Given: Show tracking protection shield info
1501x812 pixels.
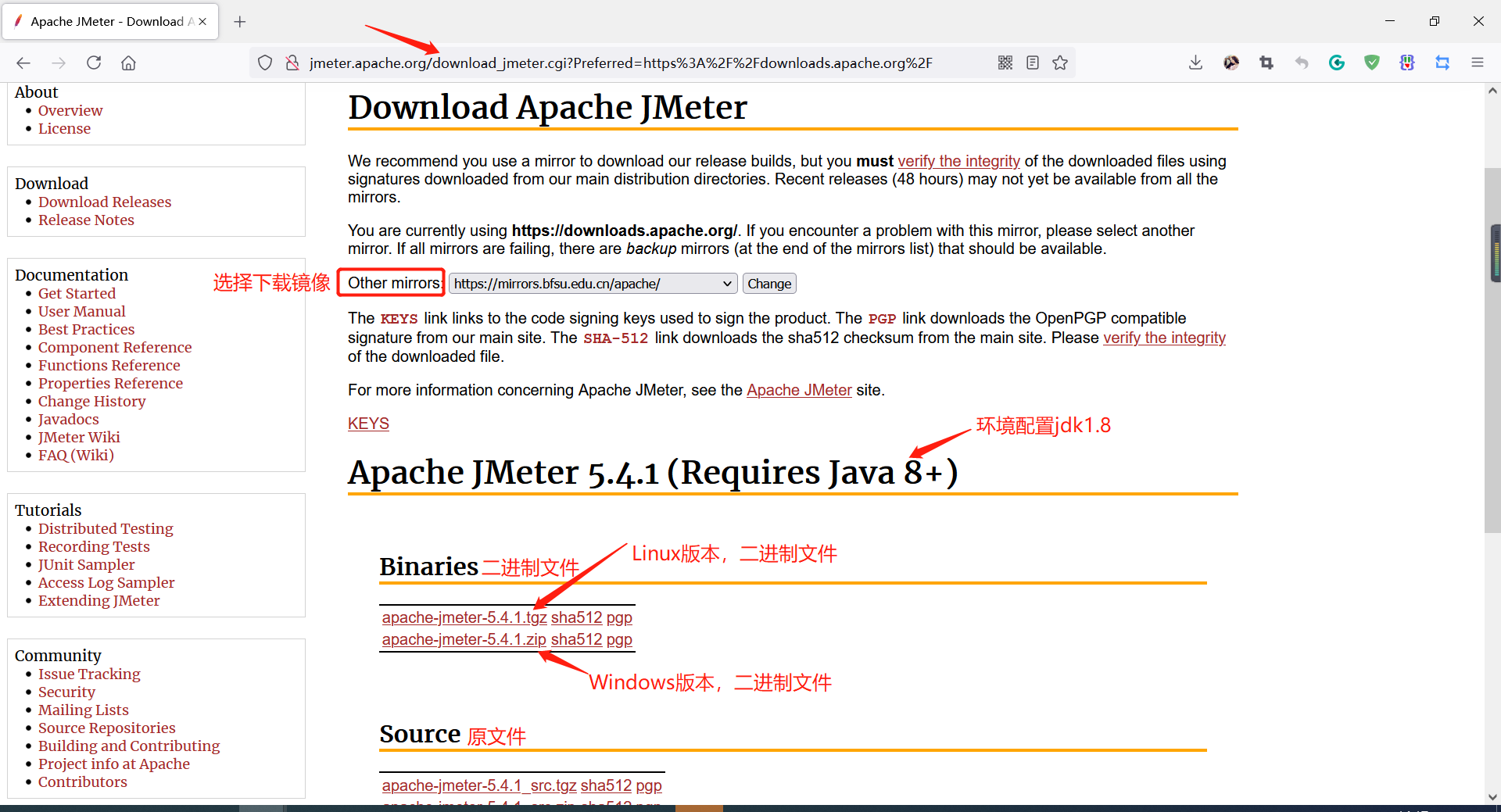Looking at the screenshot, I should coord(265,63).
